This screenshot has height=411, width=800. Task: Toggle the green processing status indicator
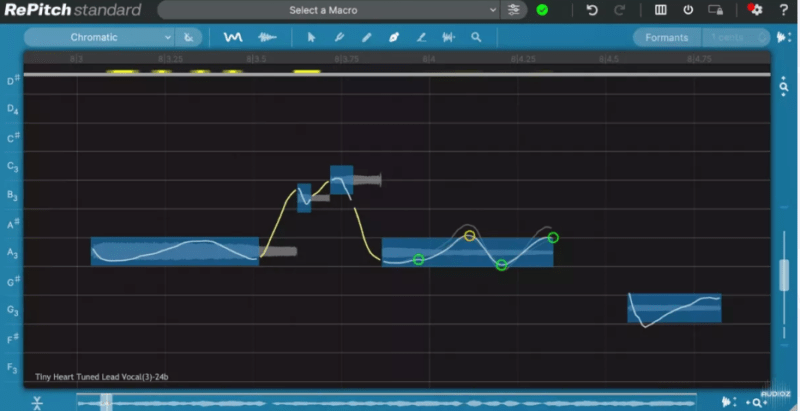(542, 10)
